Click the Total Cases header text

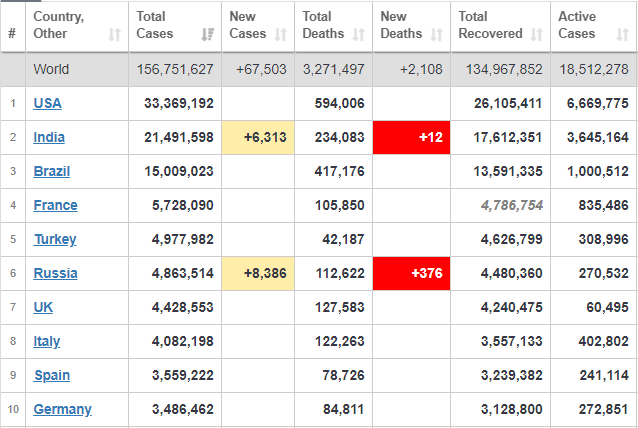coord(155,25)
